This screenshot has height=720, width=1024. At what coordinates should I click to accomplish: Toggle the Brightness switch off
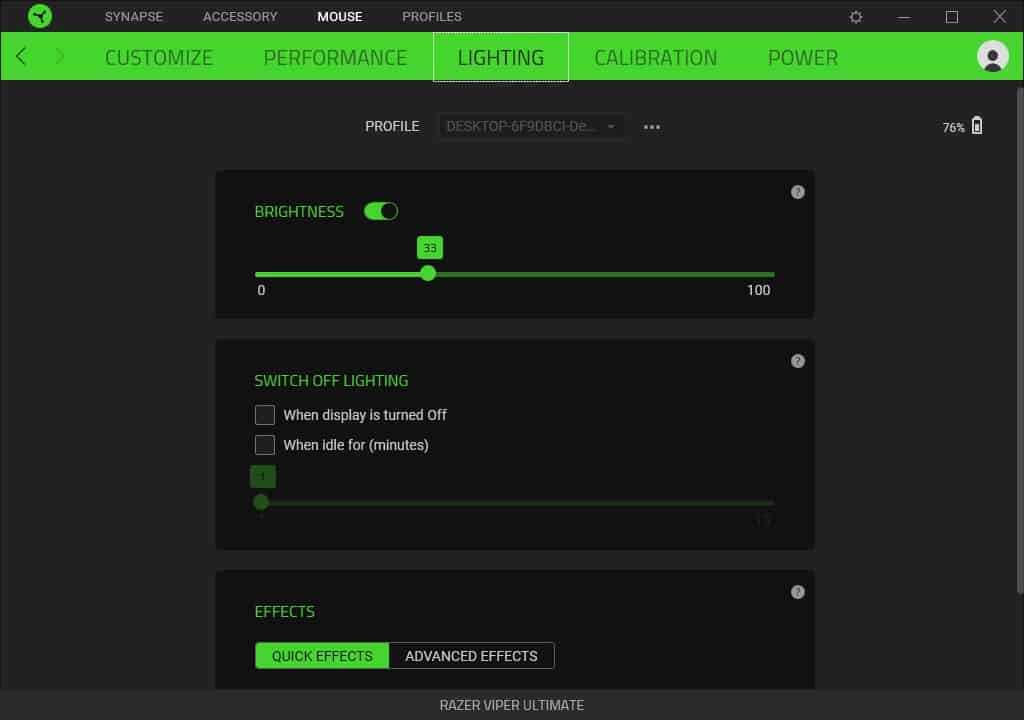tap(381, 211)
